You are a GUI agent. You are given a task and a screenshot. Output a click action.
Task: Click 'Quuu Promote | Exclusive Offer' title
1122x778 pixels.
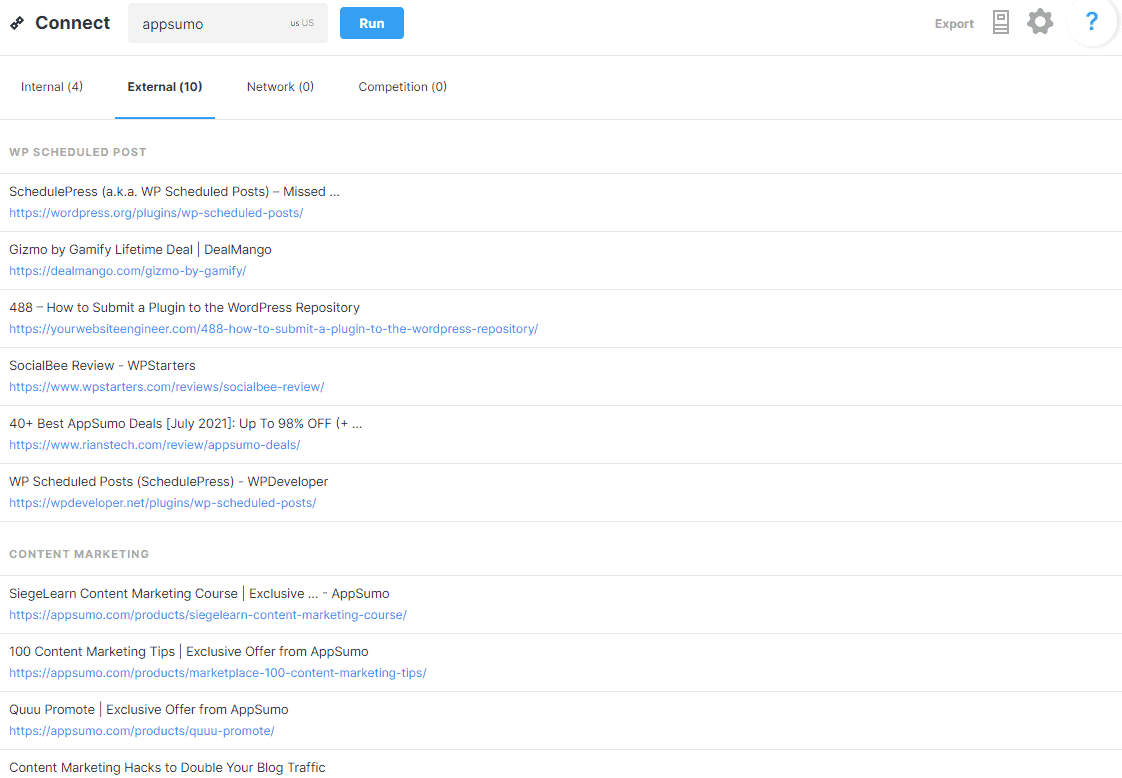(149, 709)
